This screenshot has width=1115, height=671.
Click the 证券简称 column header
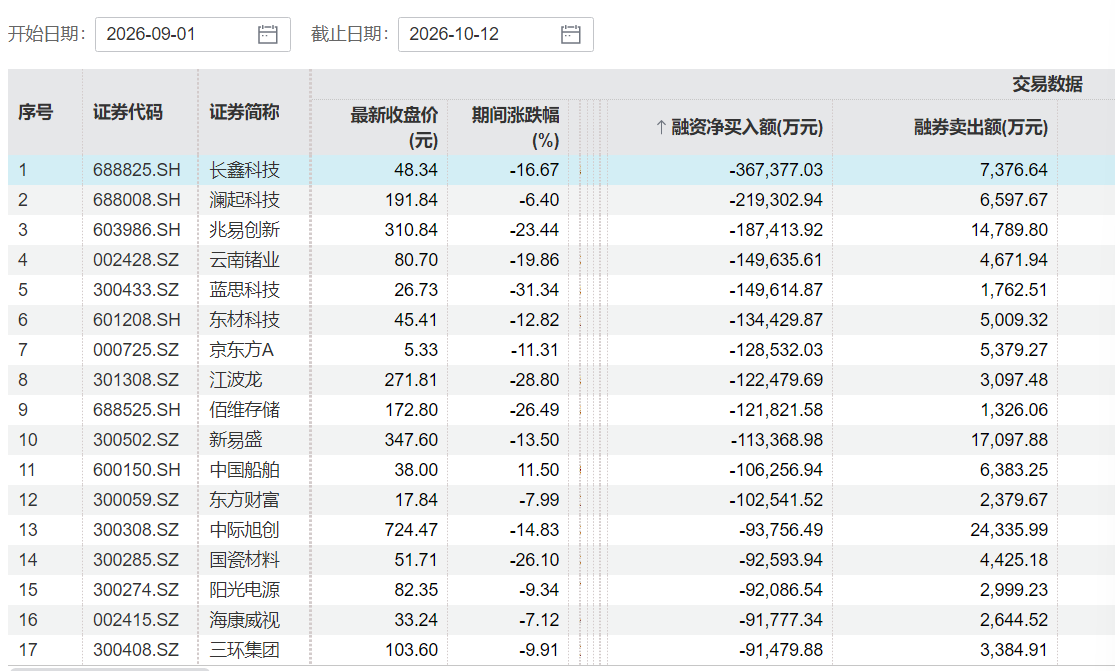pos(244,112)
